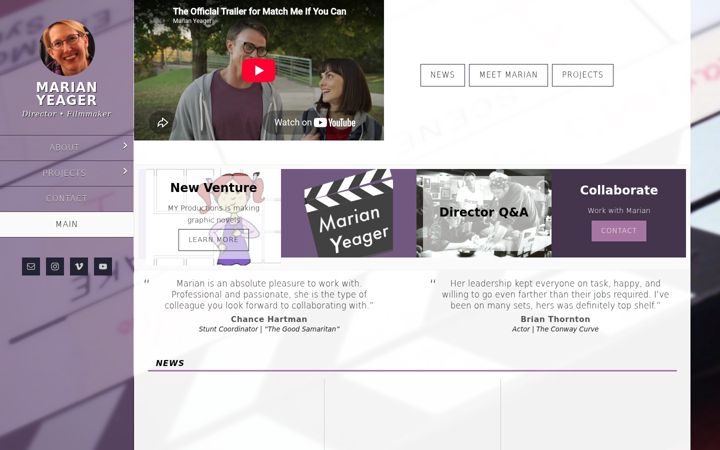Click 'Director • Filmmaker' subtitle text

[x=67, y=114]
